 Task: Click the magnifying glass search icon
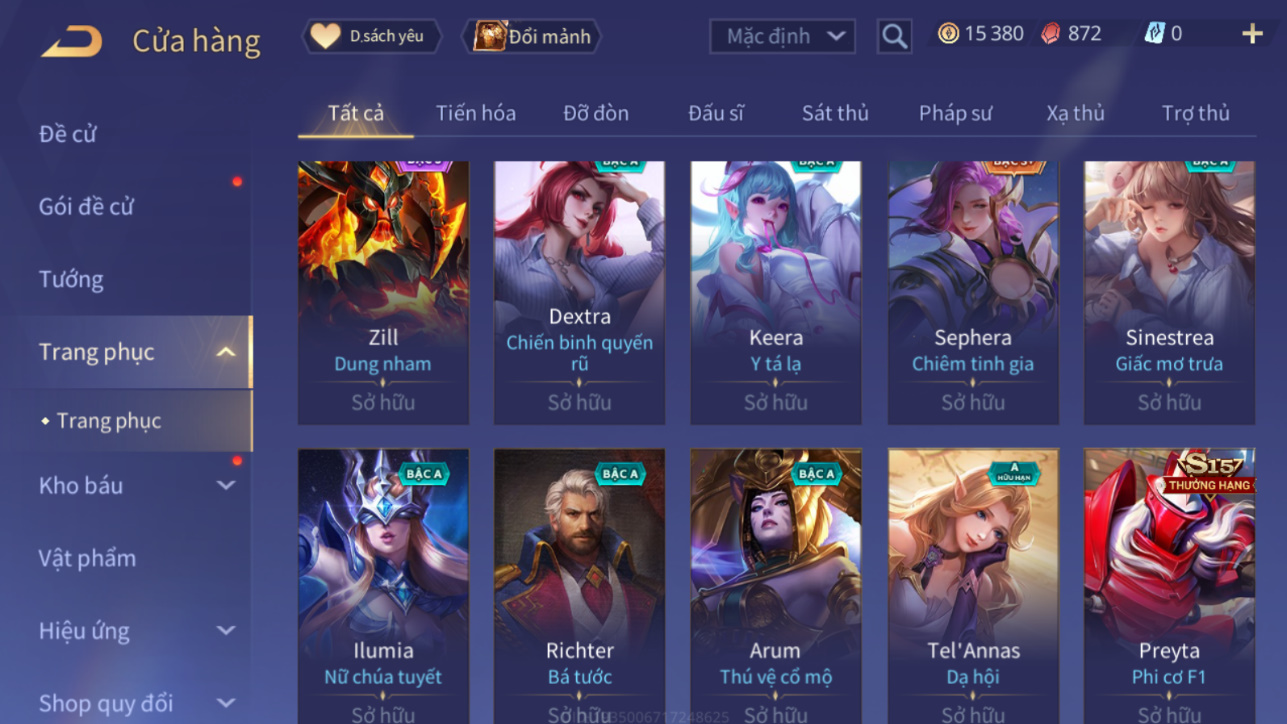pos(894,37)
